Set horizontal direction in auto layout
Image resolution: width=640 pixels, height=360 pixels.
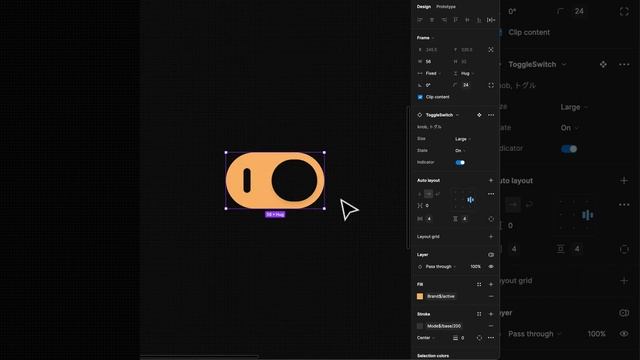[x=429, y=194]
